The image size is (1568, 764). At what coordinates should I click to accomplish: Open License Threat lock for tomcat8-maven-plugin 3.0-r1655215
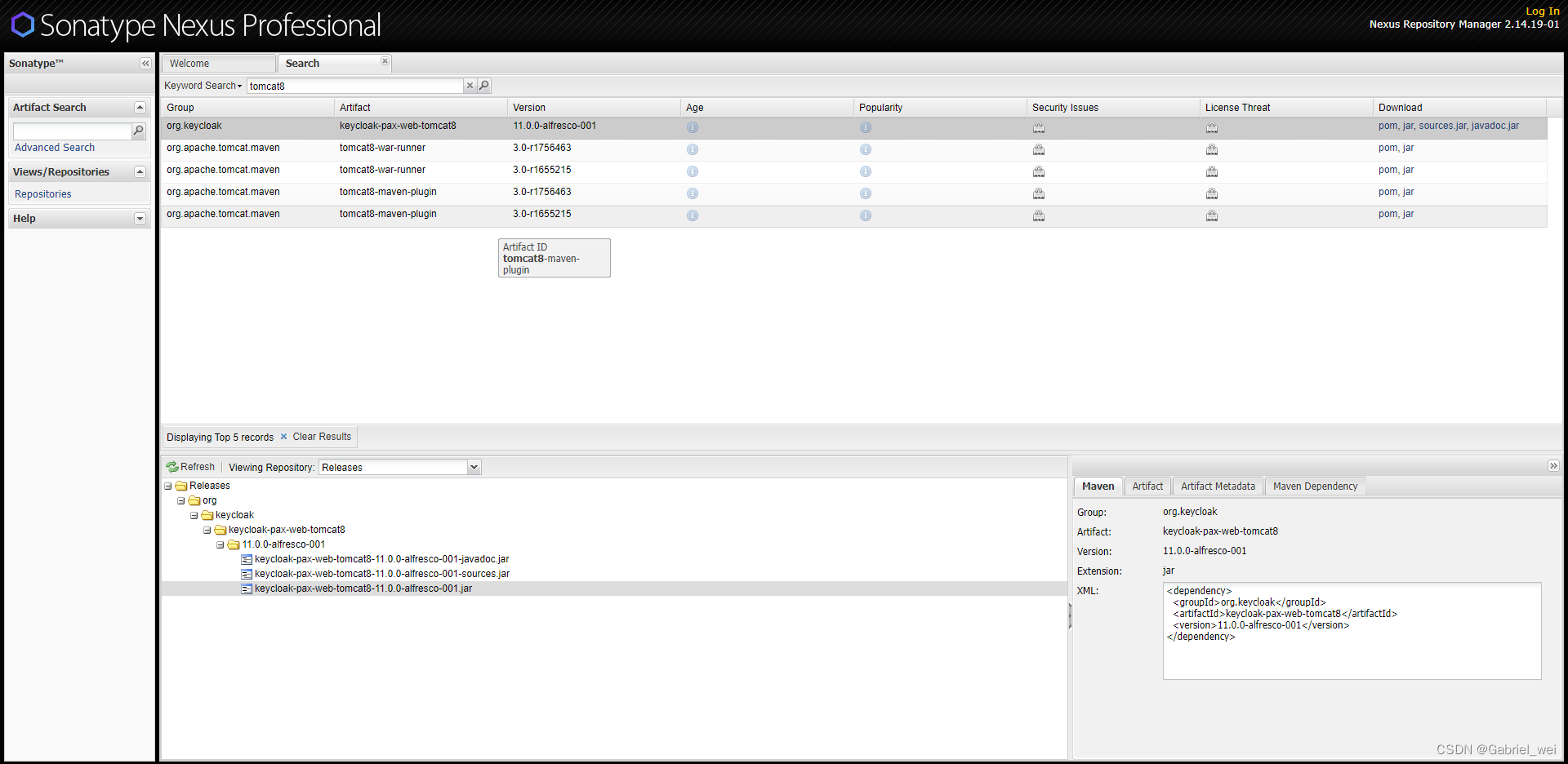(x=1212, y=215)
